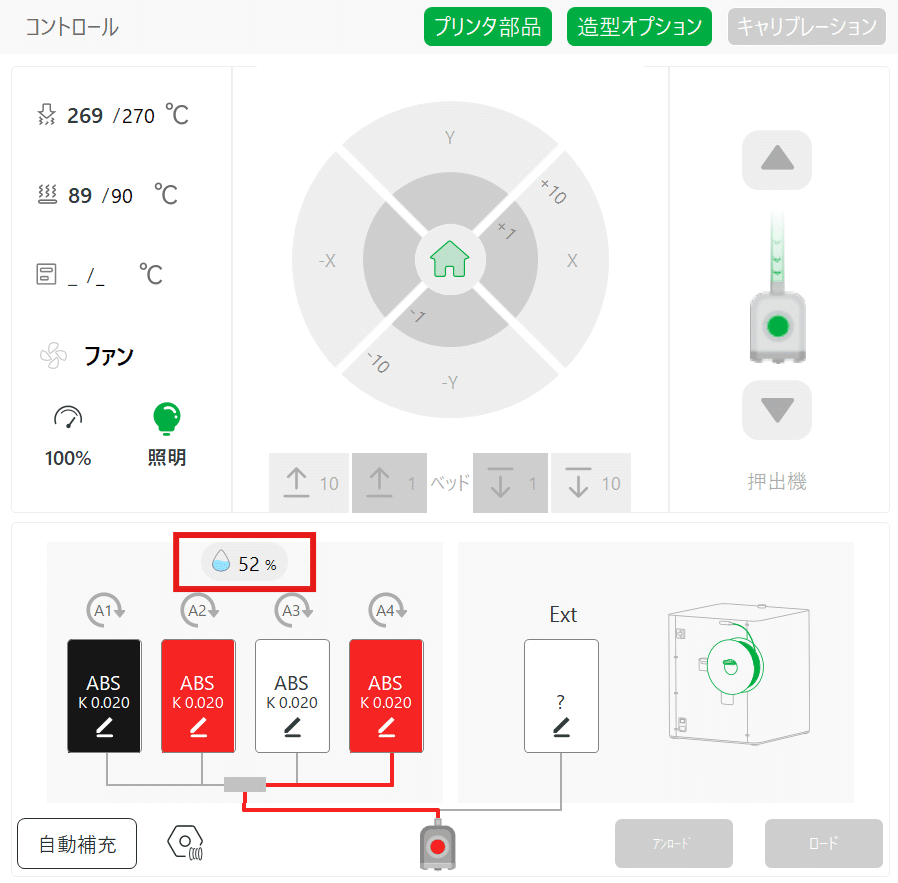Image resolution: width=898 pixels, height=883 pixels.
Task: Raise bed by 10 button
Action: (309, 483)
